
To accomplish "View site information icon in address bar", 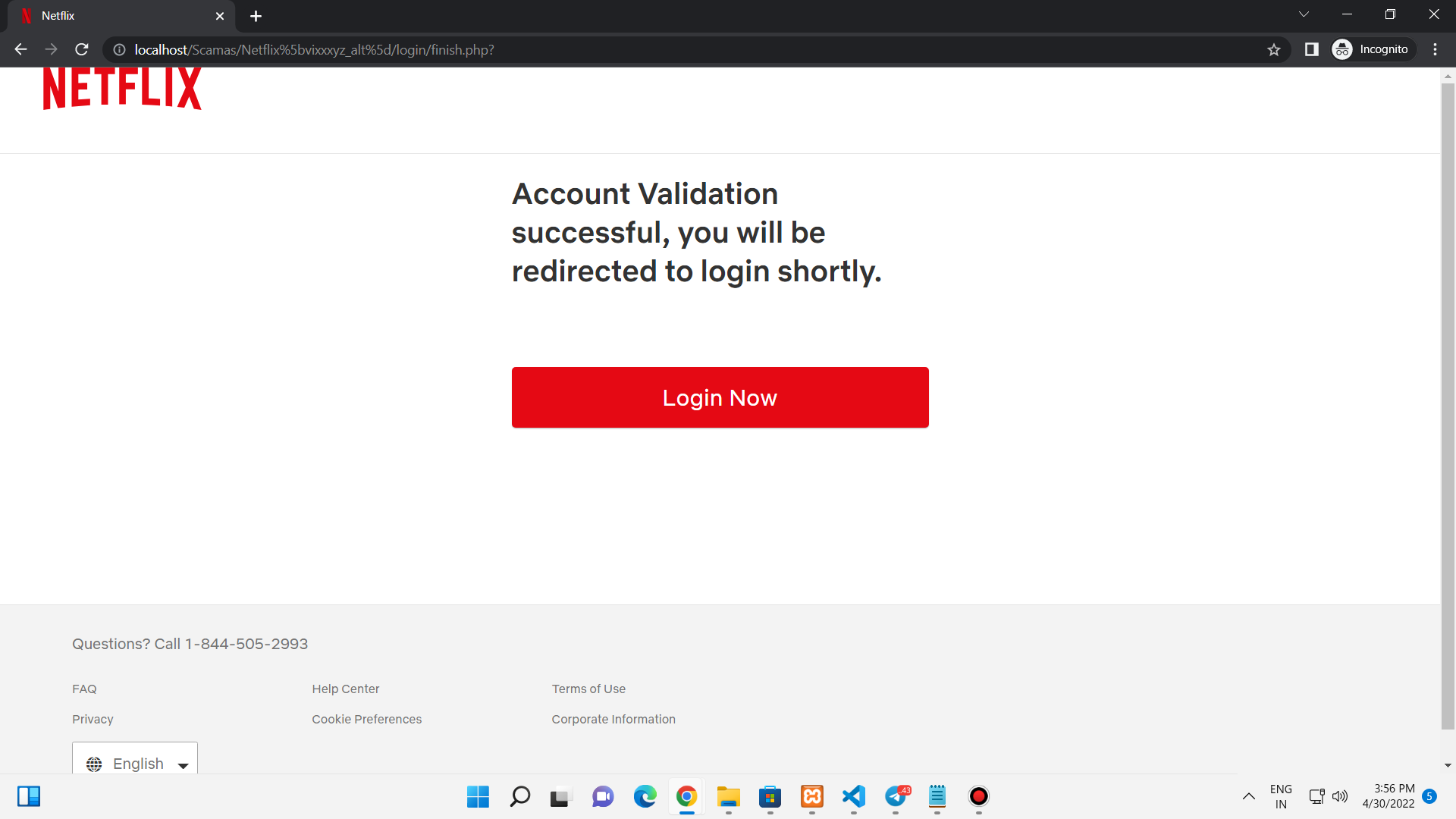I will tap(119, 49).
